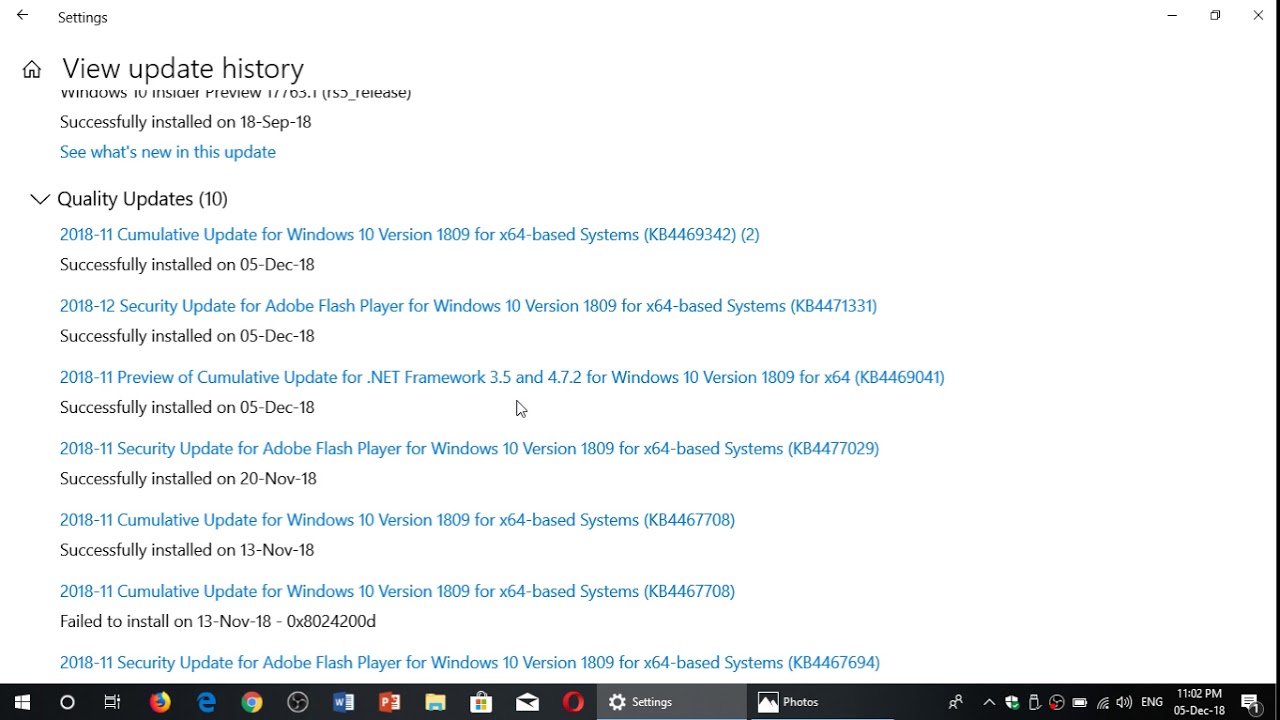Open KB4467708 update installed on 13-Nov-18
1280x720 pixels.
[x=397, y=520]
